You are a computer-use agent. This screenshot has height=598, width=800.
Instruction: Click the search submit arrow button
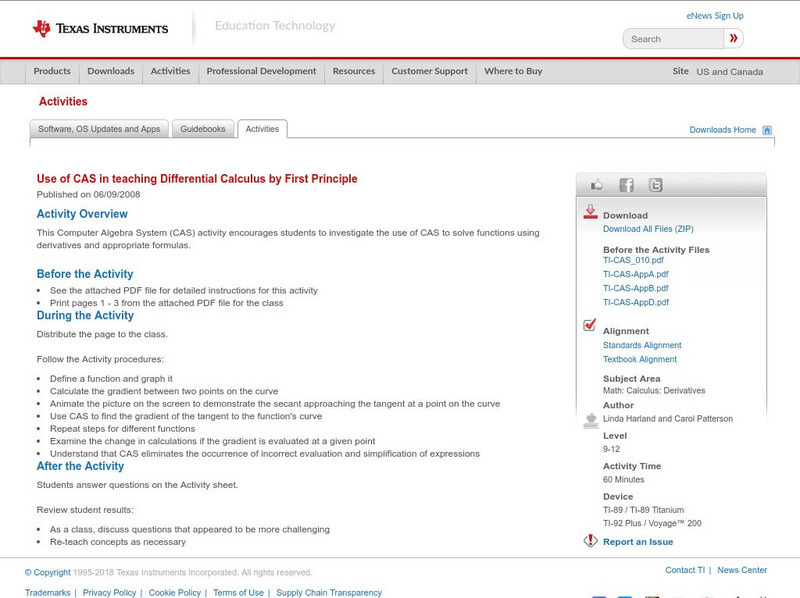pyautogui.click(x=734, y=39)
